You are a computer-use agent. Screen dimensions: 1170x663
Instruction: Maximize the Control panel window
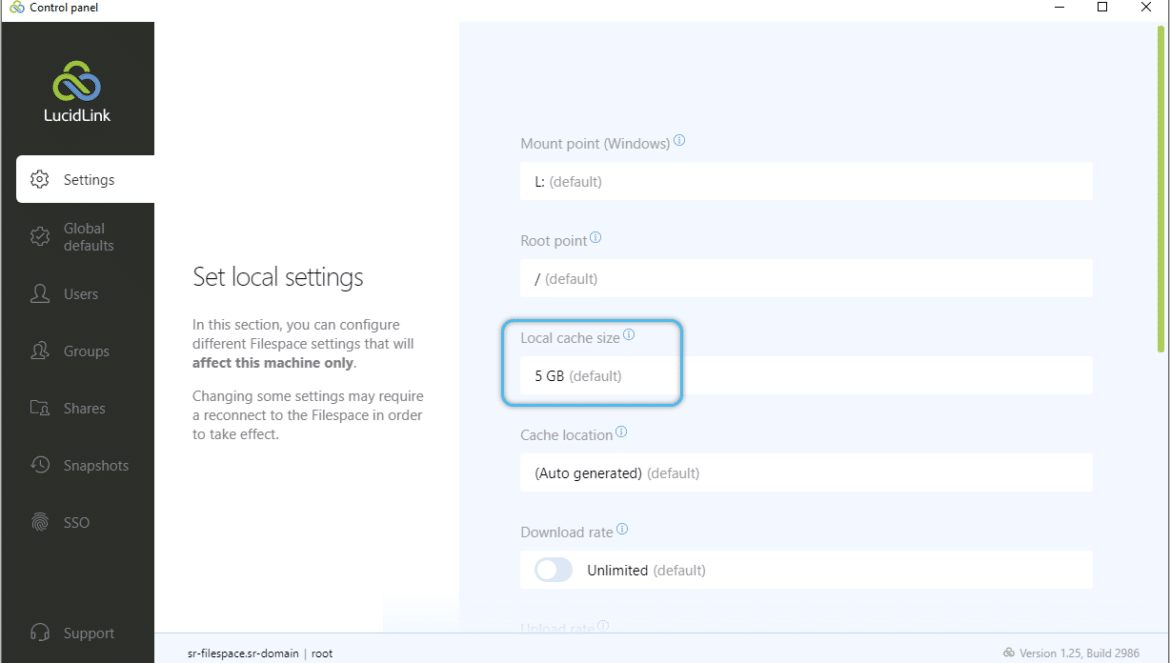click(x=1102, y=7)
